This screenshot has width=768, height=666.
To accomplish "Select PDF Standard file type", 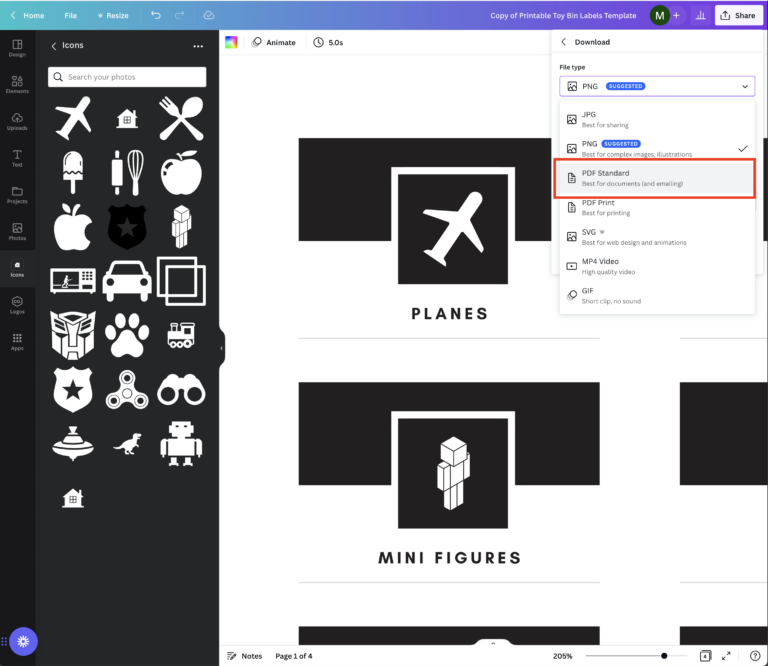I will 656,178.
